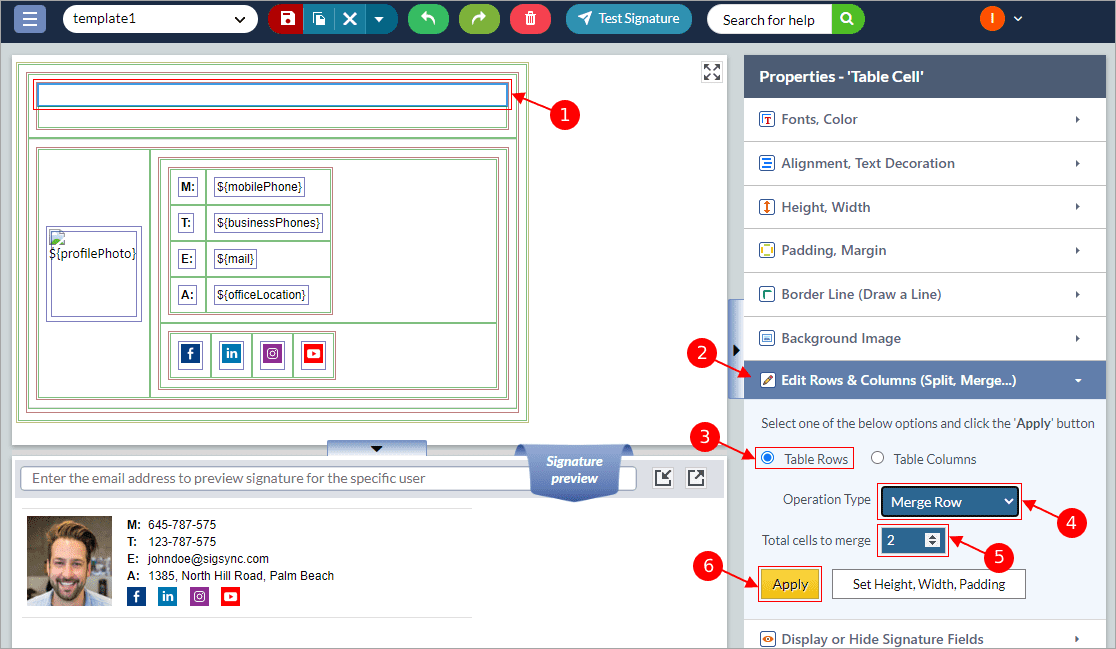Click the red delete trash icon
Image resolution: width=1116 pixels, height=649 pixels.
pos(530,19)
